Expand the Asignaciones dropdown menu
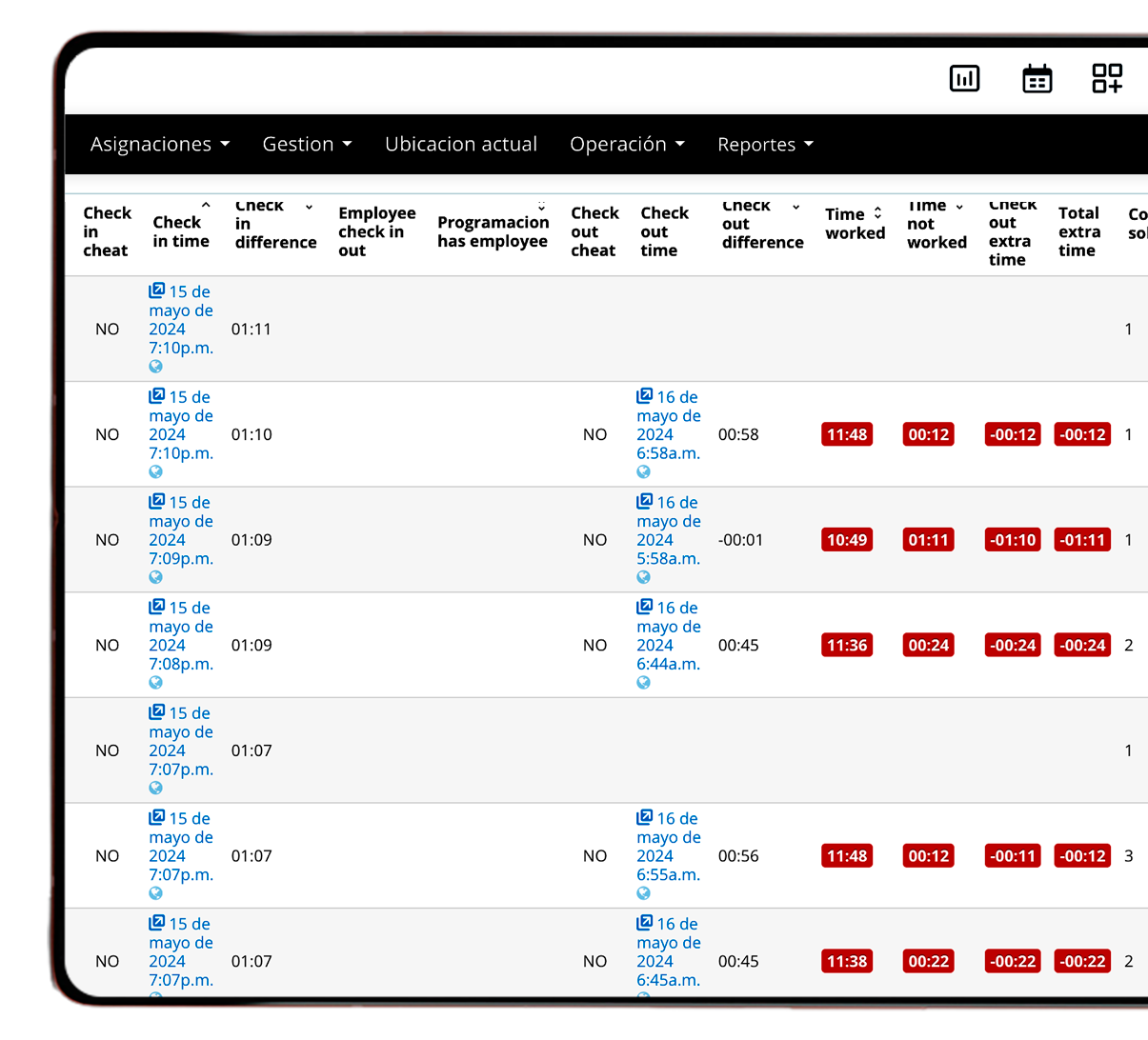This screenshot has height=1040, width=1148. 159,144
